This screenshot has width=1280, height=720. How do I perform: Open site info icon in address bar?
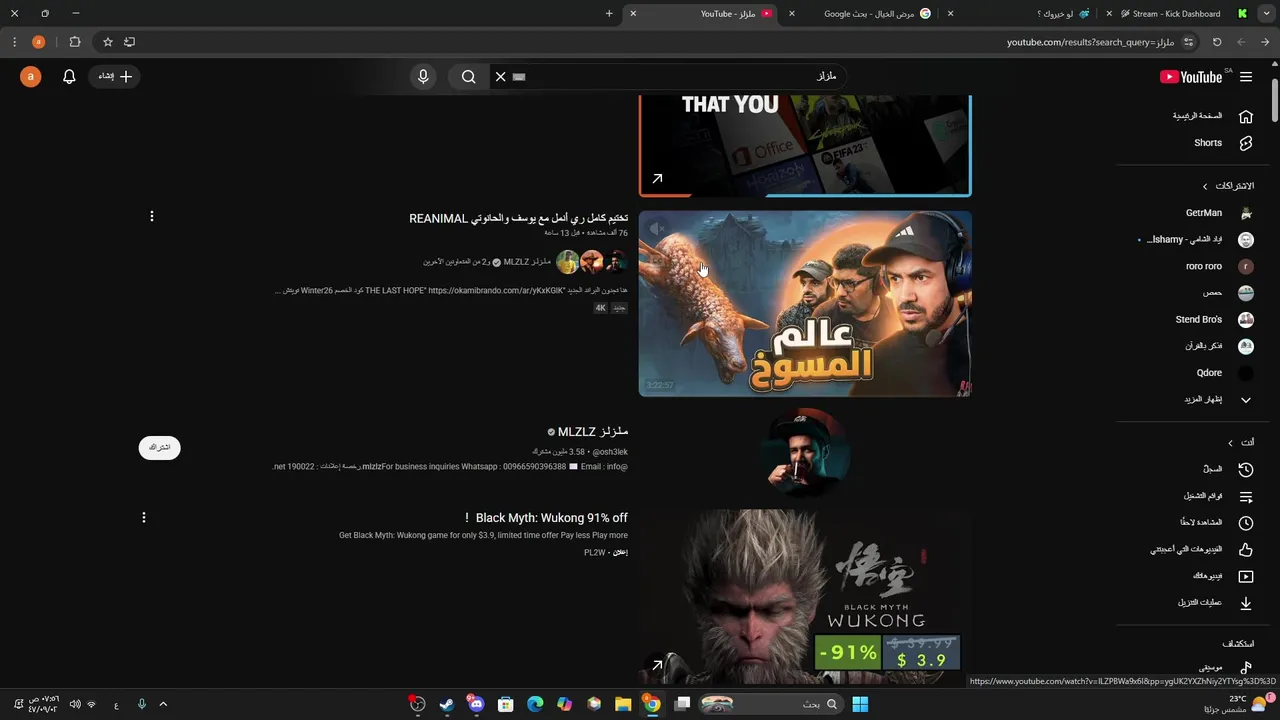(1189, 42)
